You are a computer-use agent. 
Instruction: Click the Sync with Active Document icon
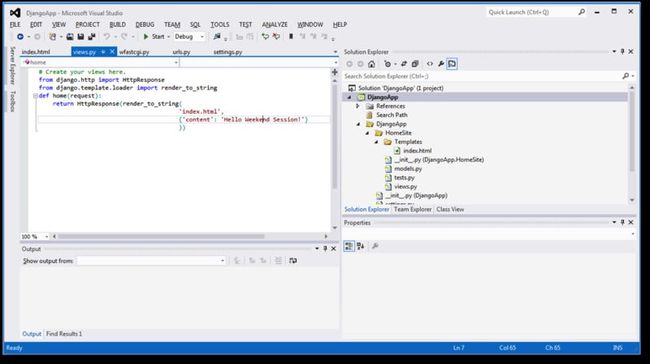[x=404, y=64]
